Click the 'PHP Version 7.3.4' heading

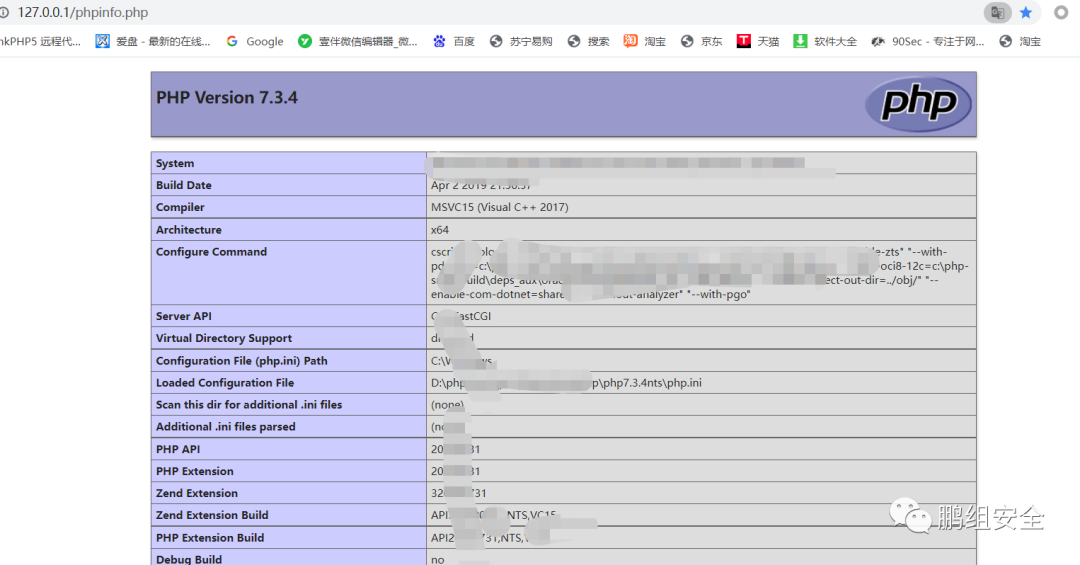pos(227,98)
